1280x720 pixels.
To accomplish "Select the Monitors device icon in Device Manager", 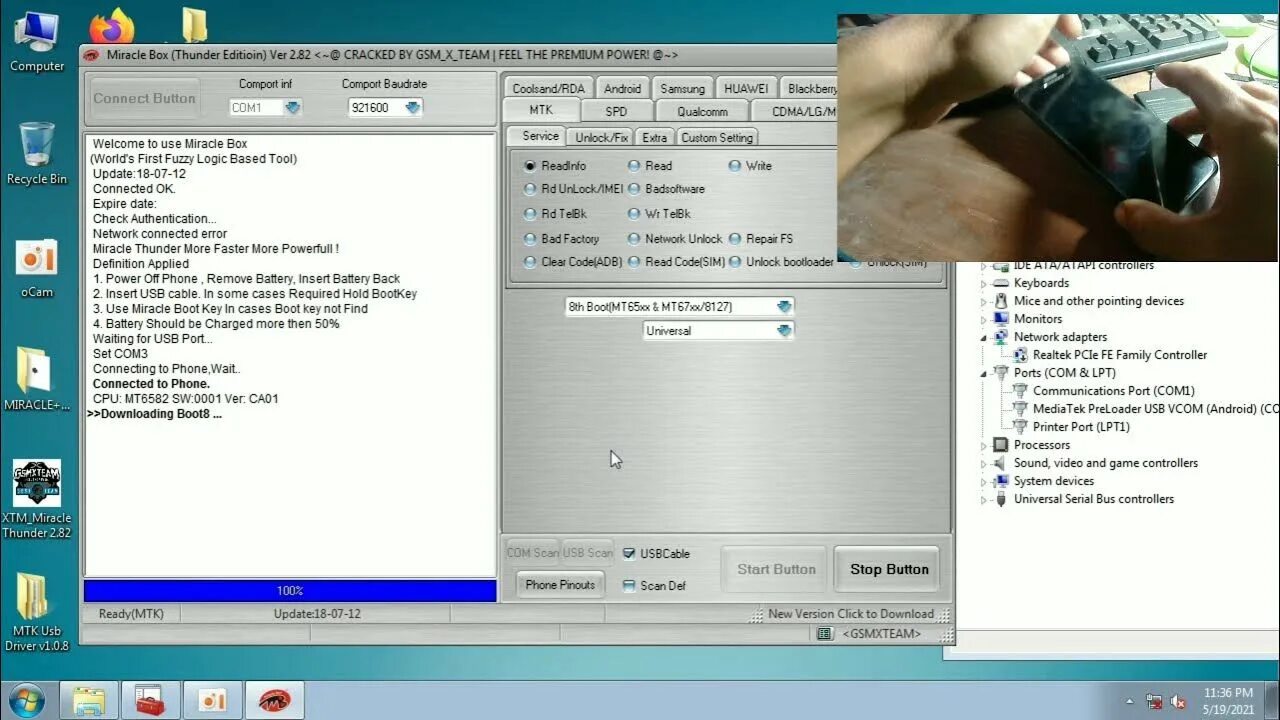I will pos(1001,319).
